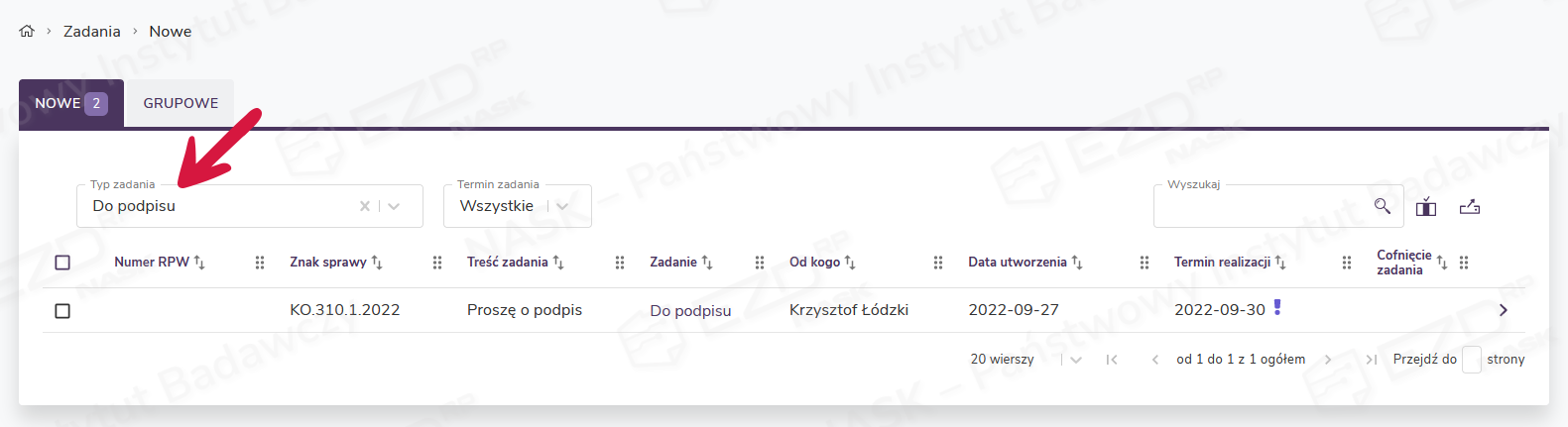Click drag handle next to Znak sprawy
Screen dimensions: 1568x427
pos(437,263)
